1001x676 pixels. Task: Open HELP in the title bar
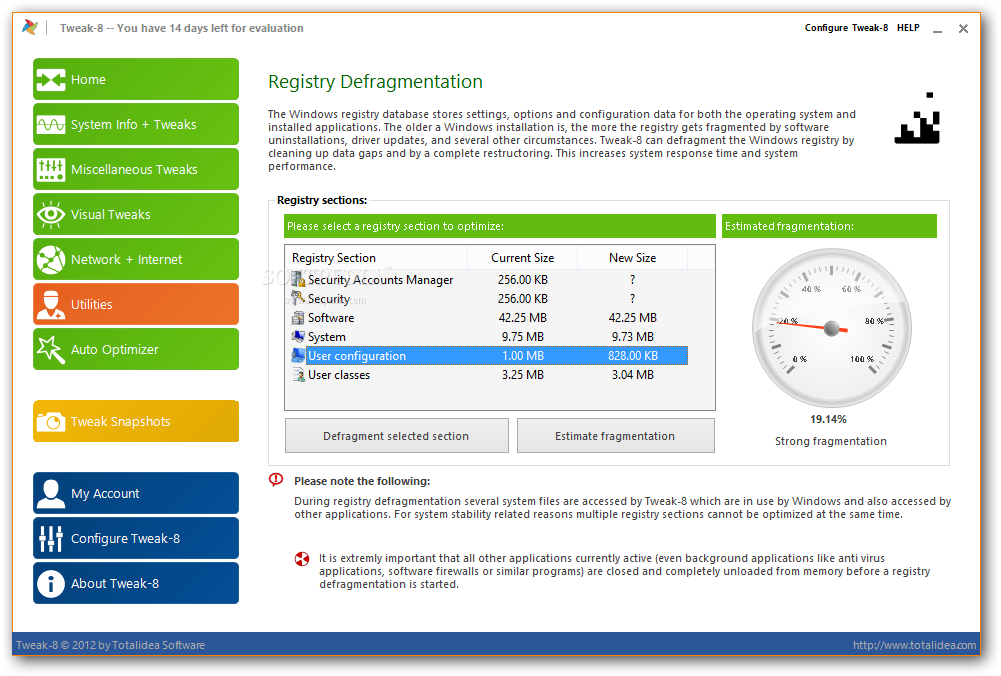908,27
